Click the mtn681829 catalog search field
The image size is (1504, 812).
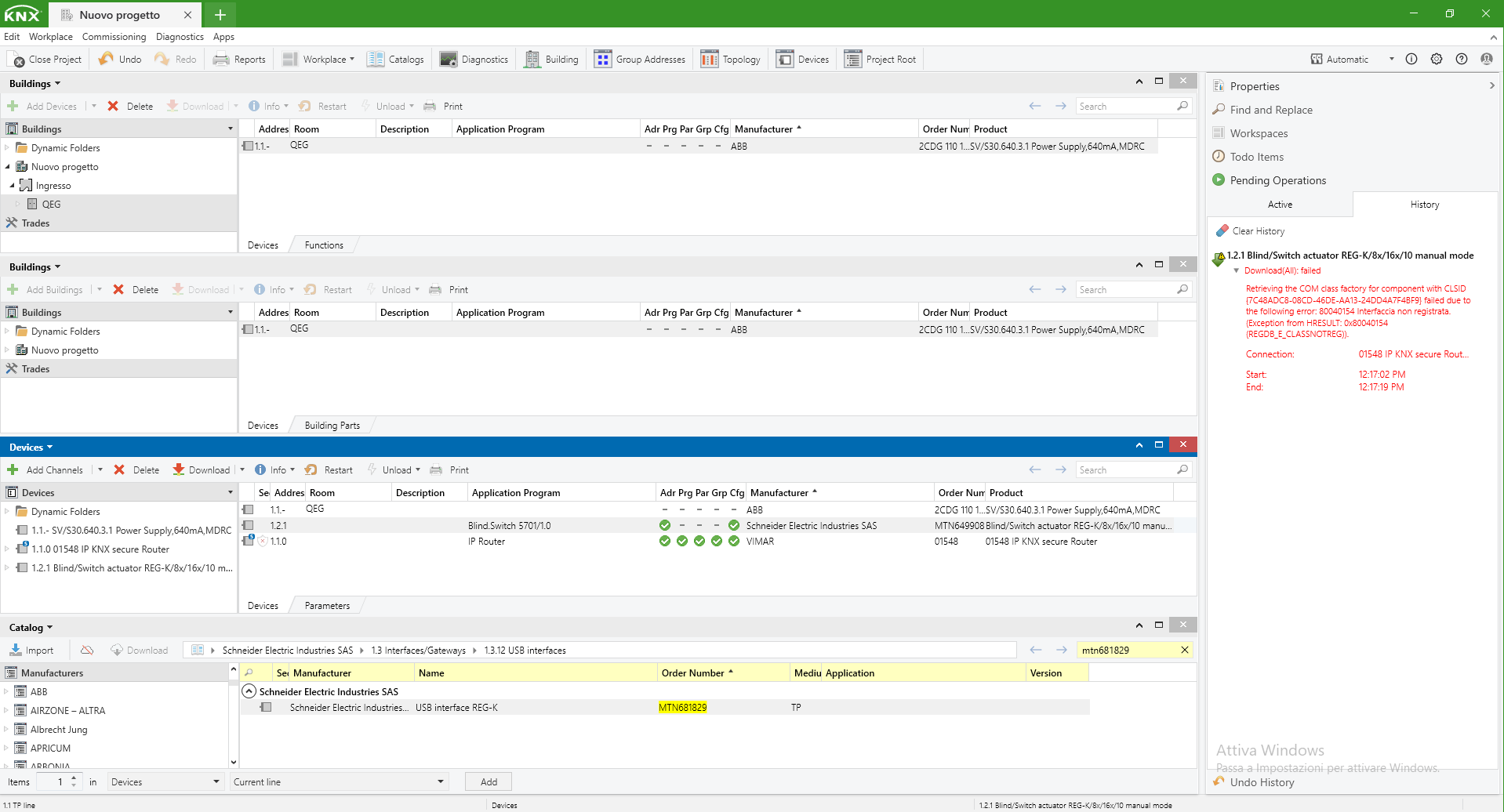tap(1127, 650)
